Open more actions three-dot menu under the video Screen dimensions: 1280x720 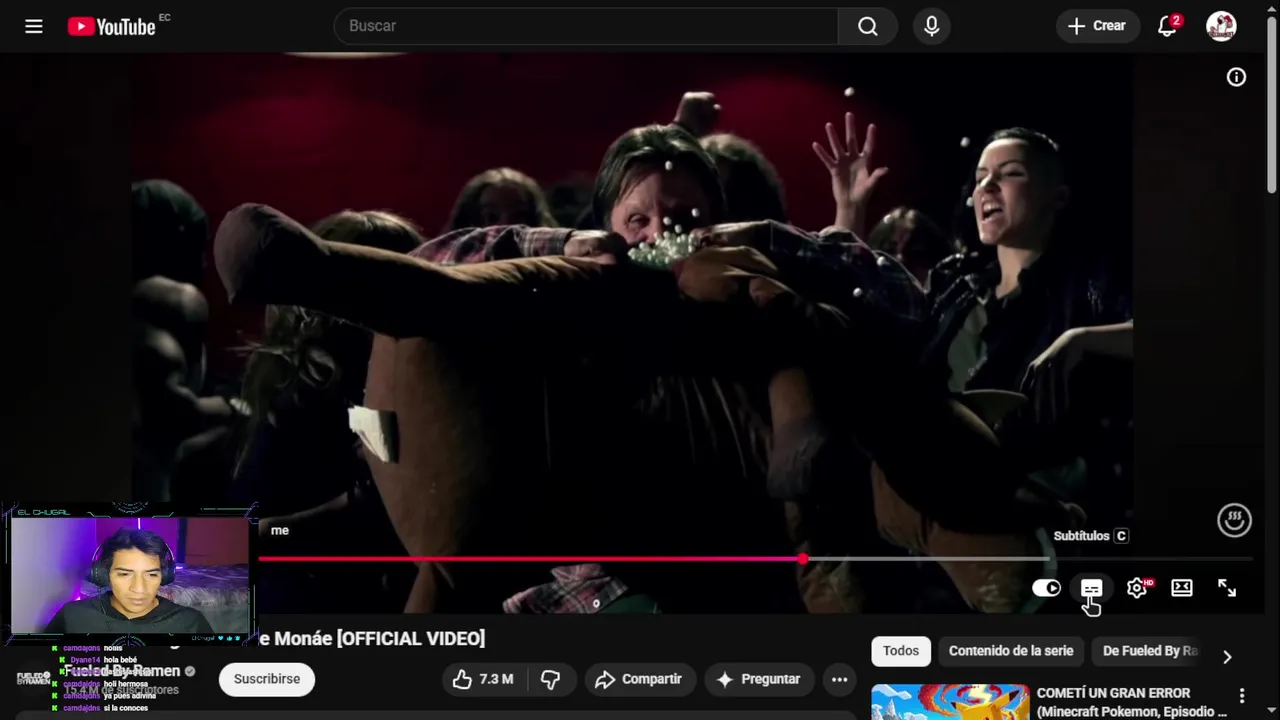click(840, 679)
